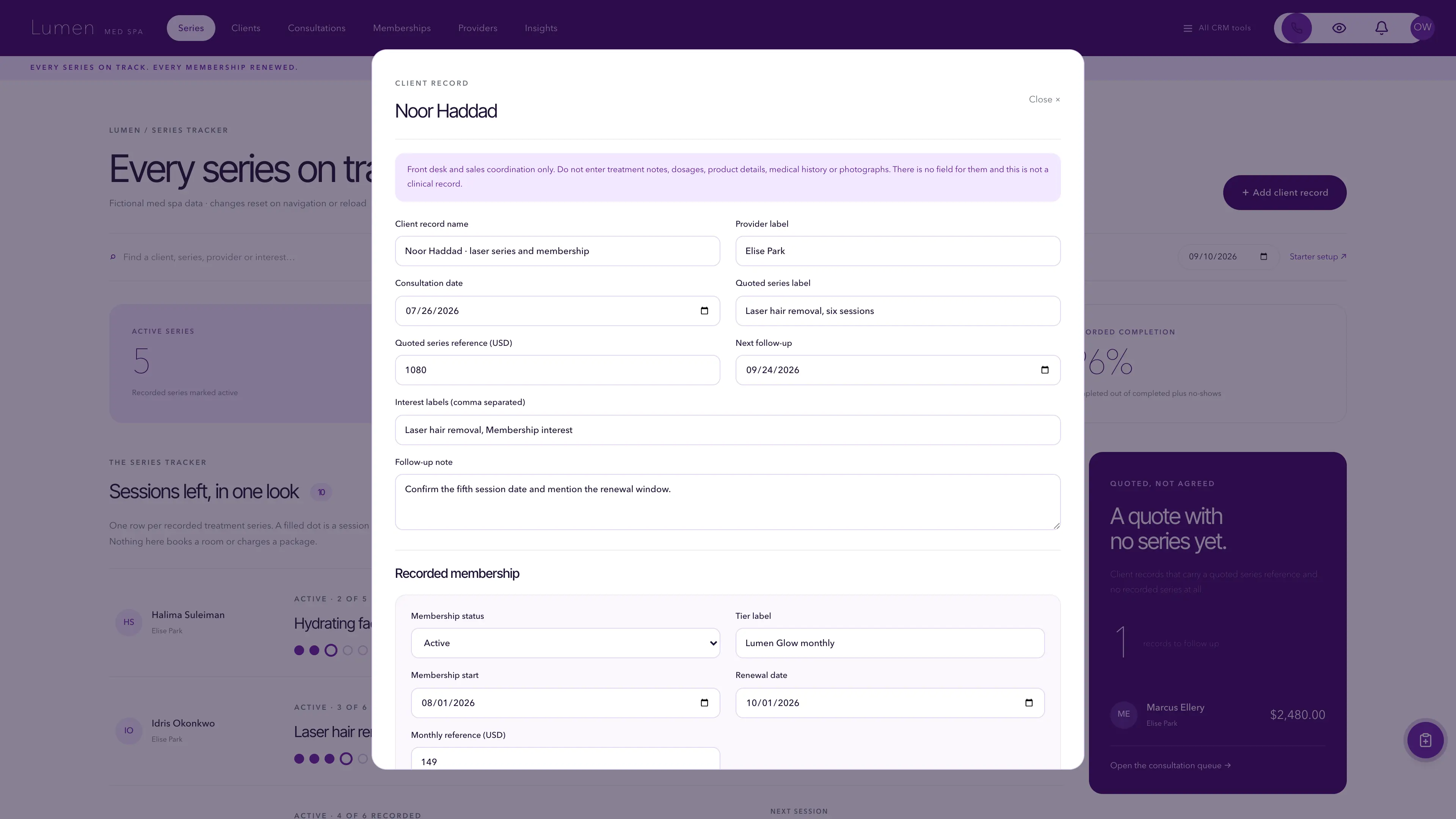Open Next follow-up calendar picker icon
The width and height of the screenshot is (1456, 819).
1045,370
